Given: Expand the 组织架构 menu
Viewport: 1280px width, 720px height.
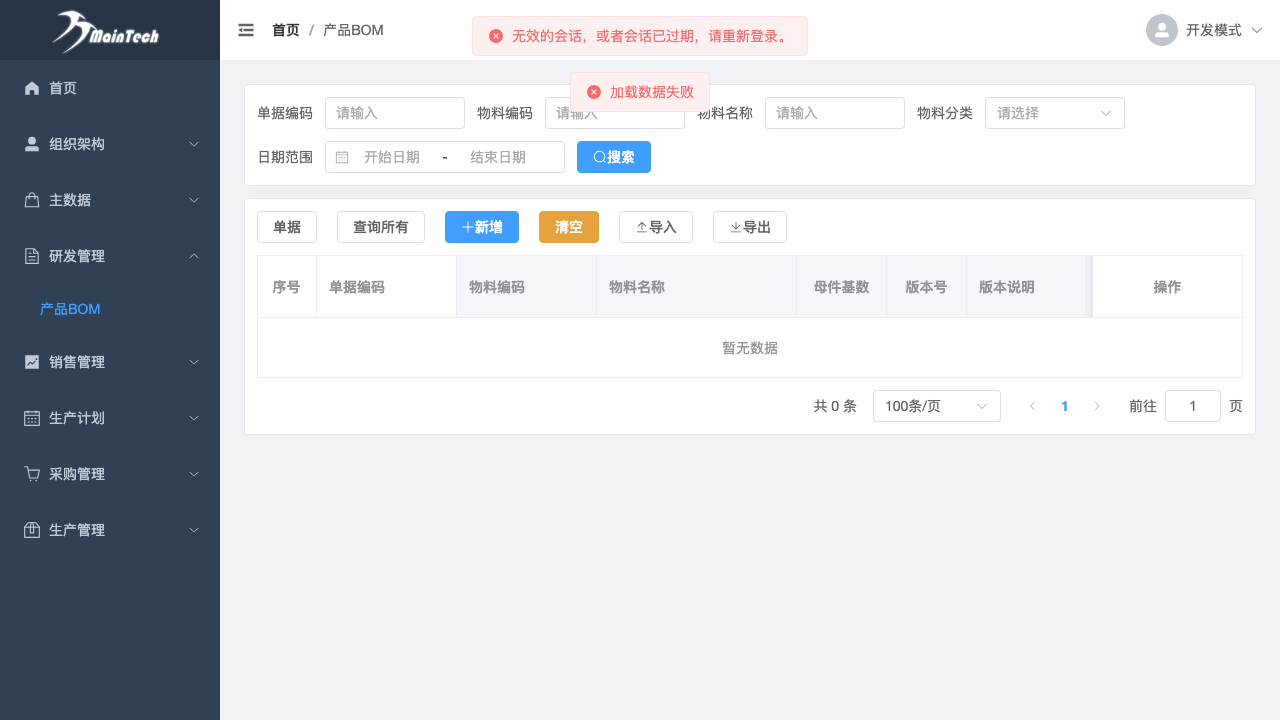Looking at the screenshot, I should pos(110,144).
